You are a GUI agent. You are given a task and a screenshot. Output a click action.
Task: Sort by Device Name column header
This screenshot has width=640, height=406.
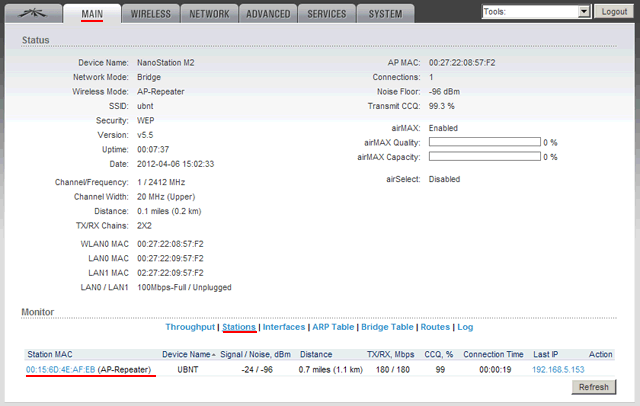[x=186, y=354]
